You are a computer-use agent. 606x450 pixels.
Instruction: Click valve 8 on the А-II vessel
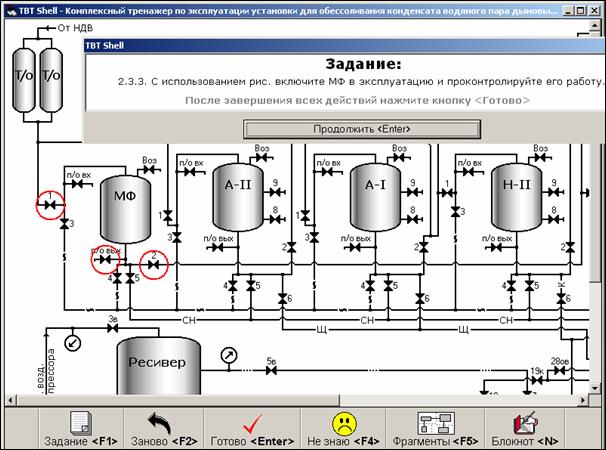275,220
